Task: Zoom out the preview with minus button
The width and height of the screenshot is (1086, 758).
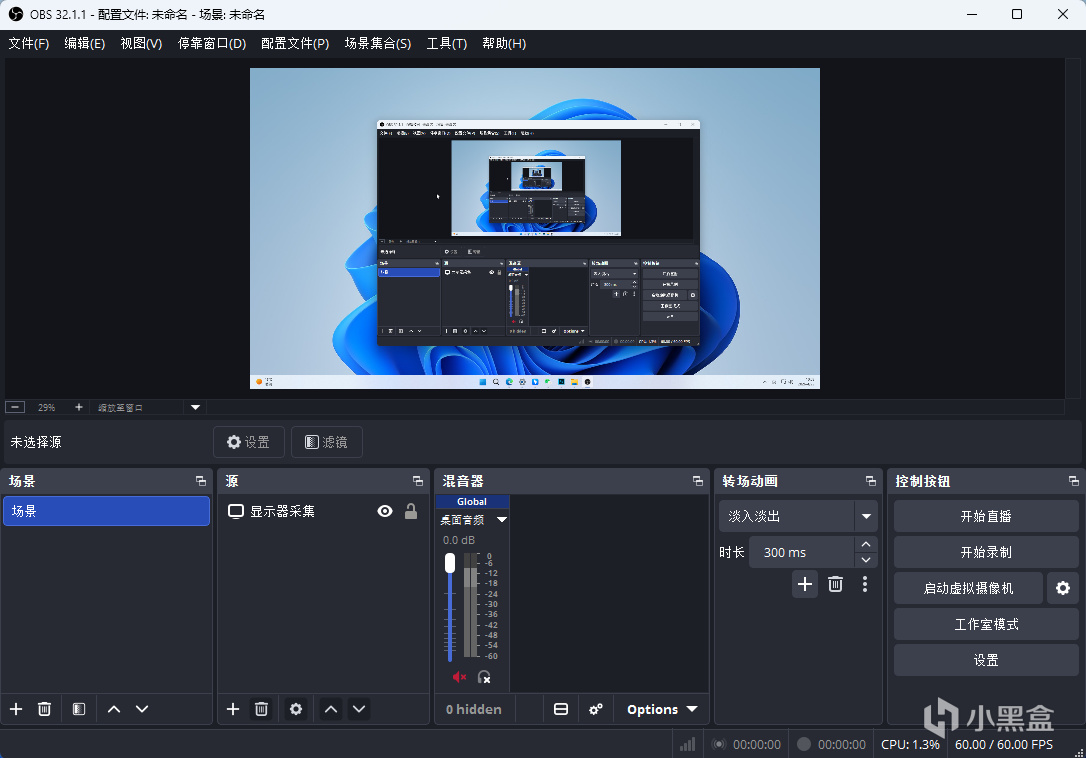Action: coord(15,407)
